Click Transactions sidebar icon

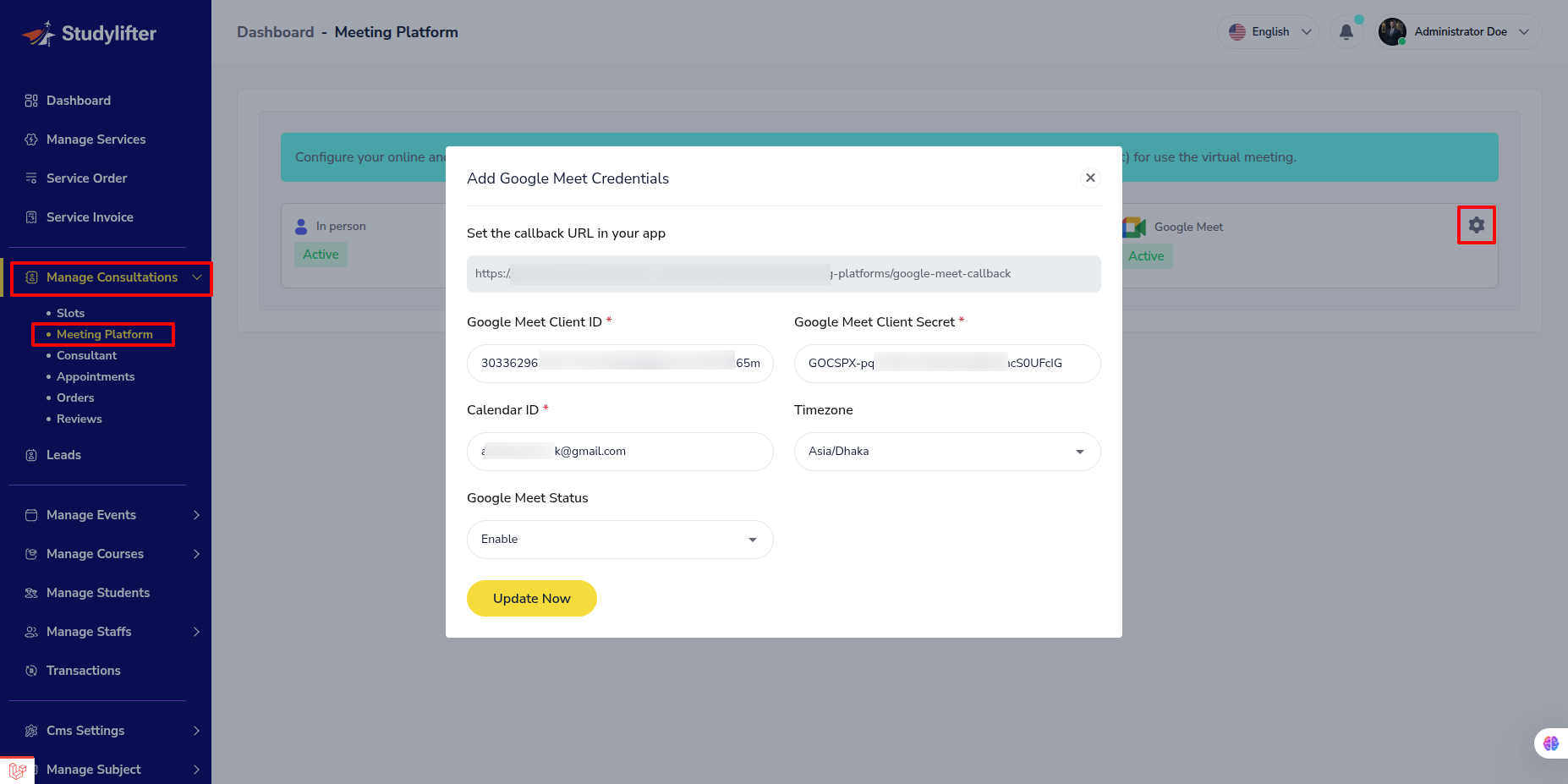(31, 671)
